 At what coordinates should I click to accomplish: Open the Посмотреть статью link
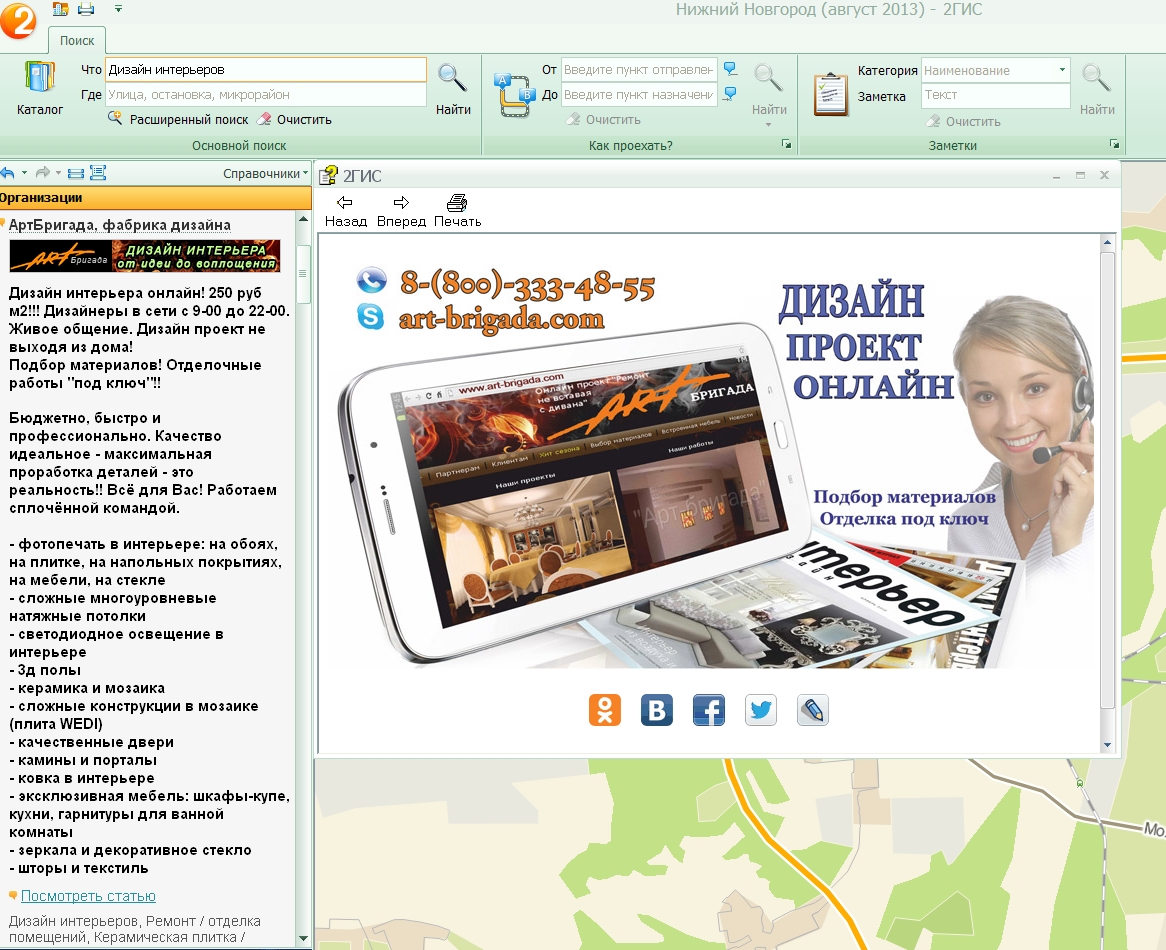tap(88, 896)
